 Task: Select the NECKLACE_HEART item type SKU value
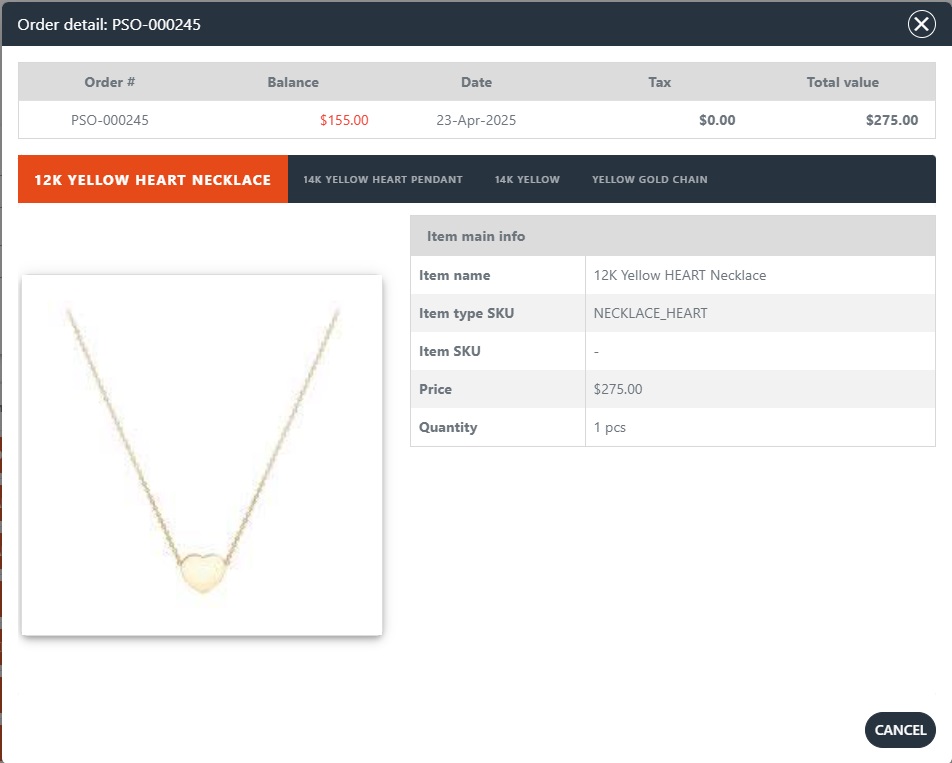click(x=650, y=313)
